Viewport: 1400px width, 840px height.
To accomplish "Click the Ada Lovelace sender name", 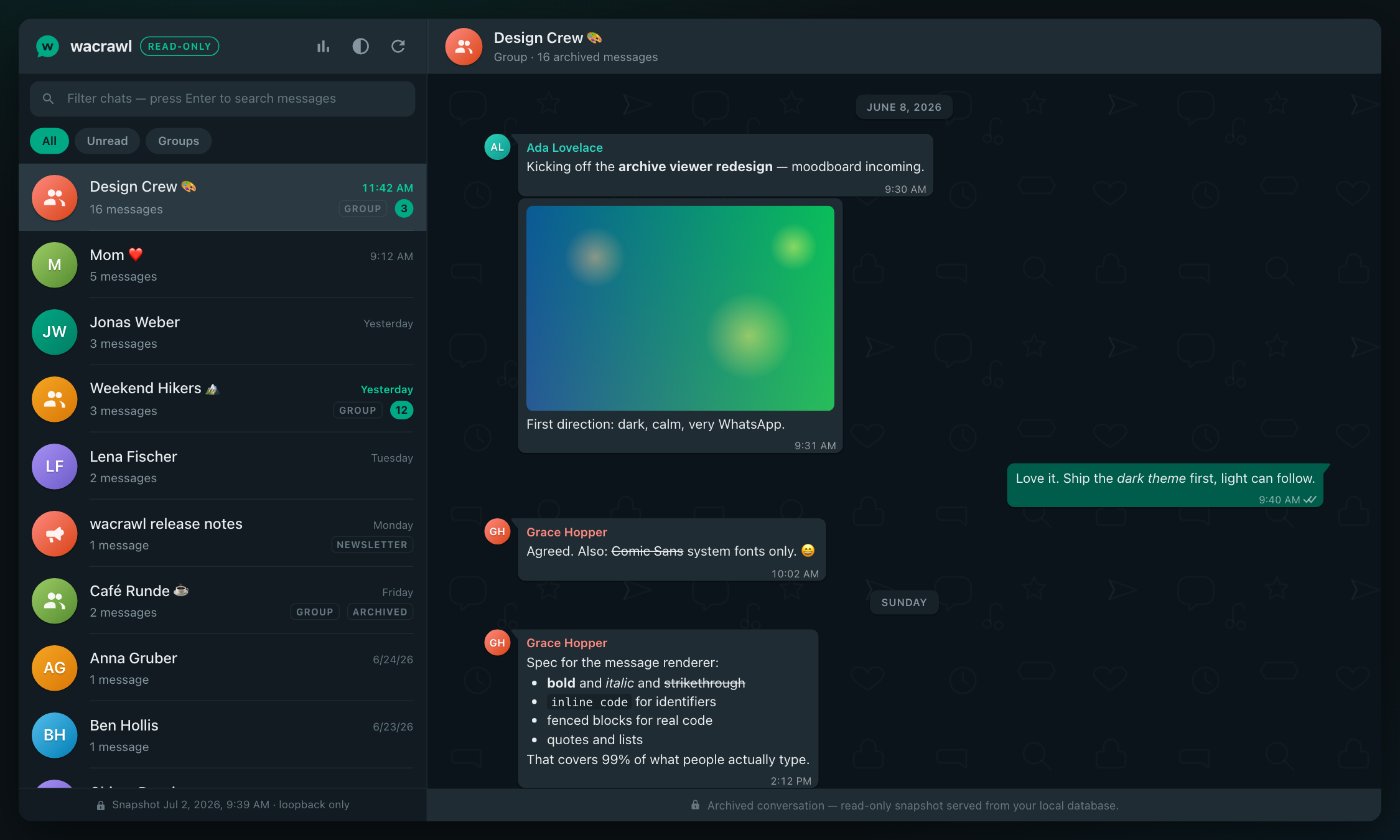I will pyautogui.click(x=564, y=147).
